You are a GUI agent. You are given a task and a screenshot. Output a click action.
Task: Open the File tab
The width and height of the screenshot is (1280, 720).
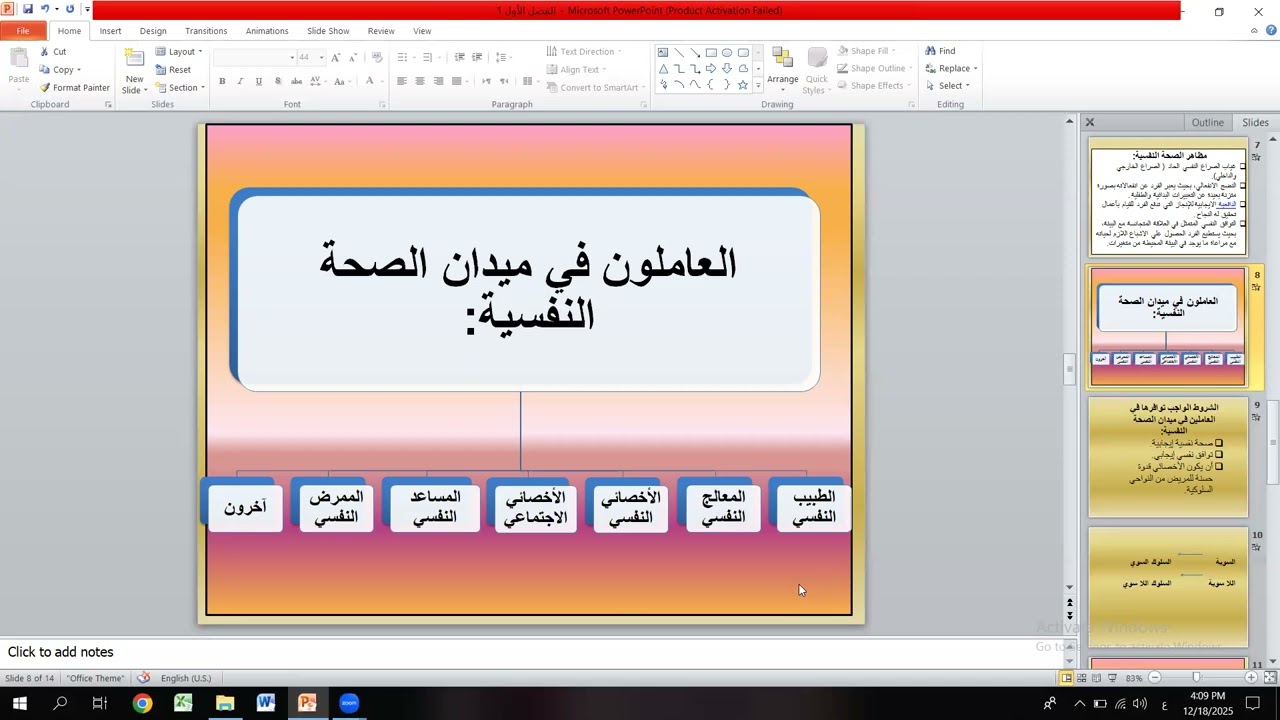click(23, 31)
